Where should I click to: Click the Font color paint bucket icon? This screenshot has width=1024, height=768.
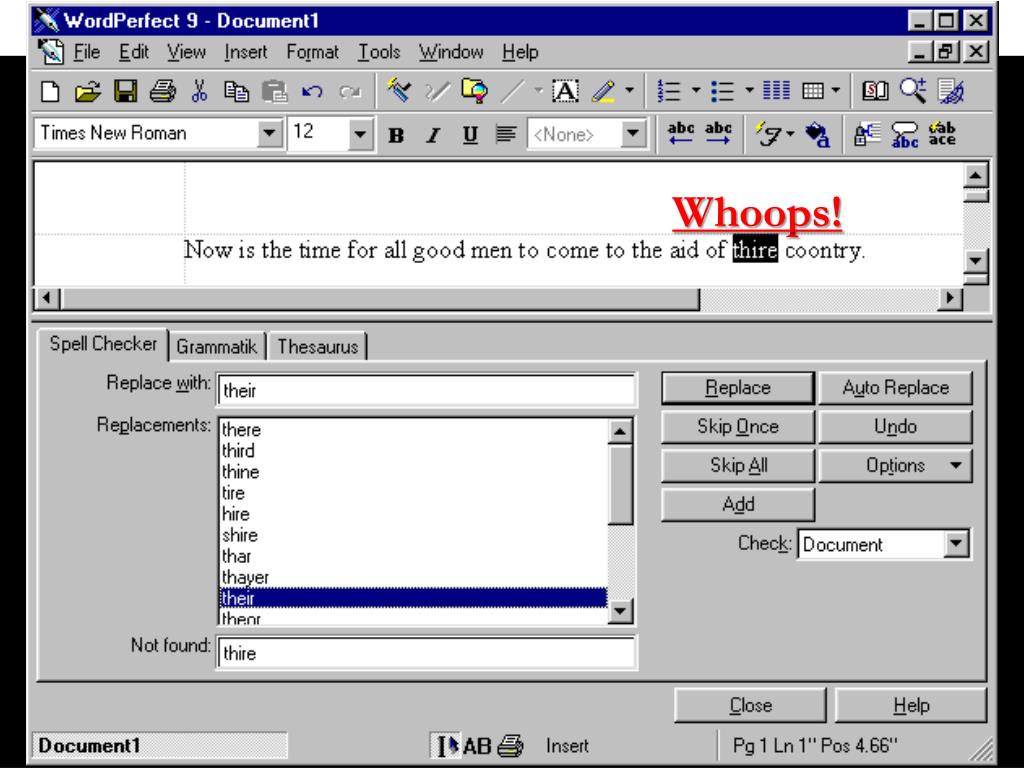pos(817,135)
